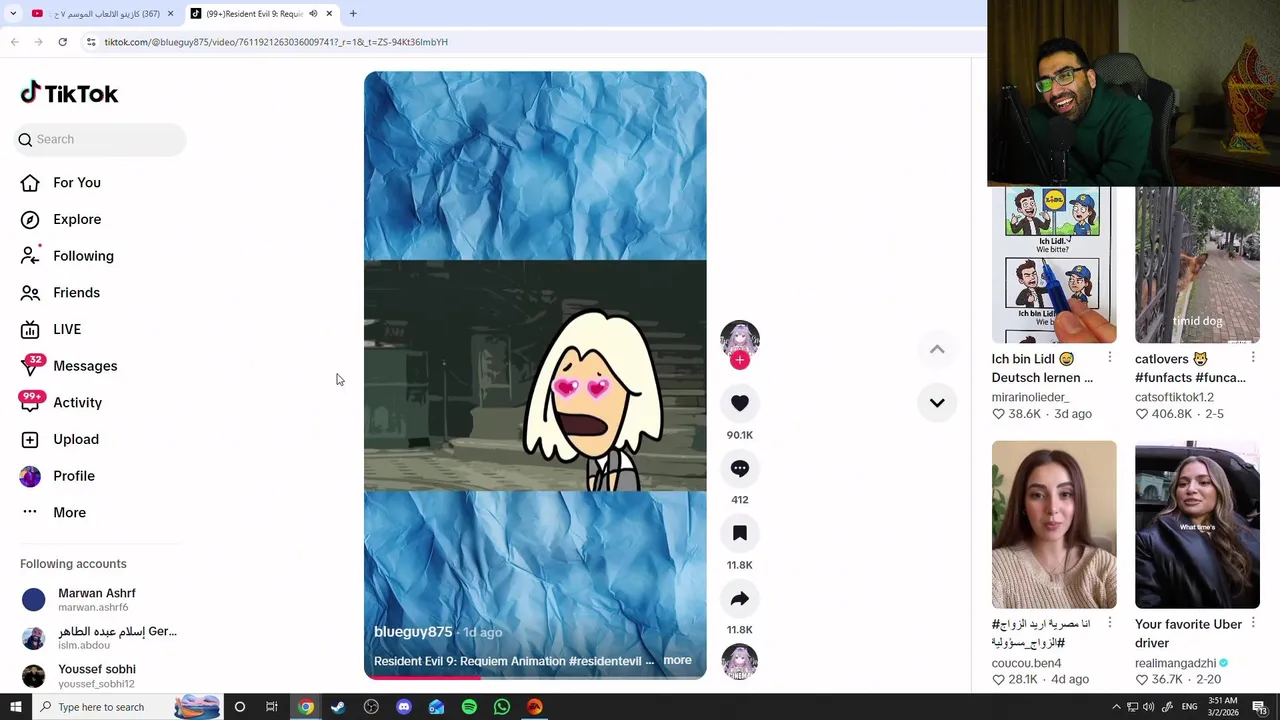This screenshot has height=720, width=1280.
Task: Open Discord from the taskbar
Action: pos(404,707)
